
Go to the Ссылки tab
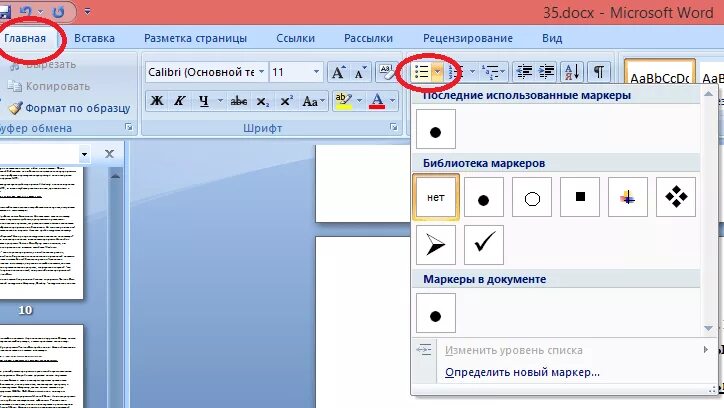(x=296, y=38)
